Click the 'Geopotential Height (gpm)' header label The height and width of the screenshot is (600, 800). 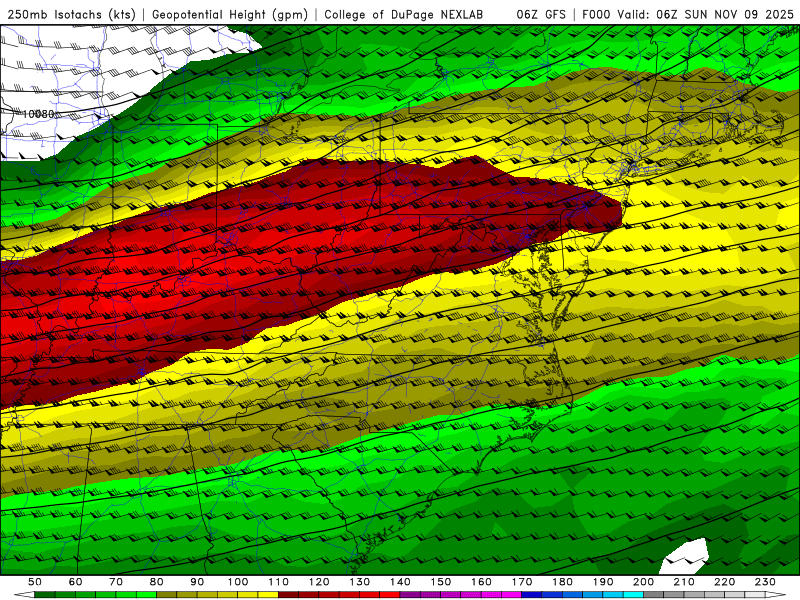pos(230,15)
